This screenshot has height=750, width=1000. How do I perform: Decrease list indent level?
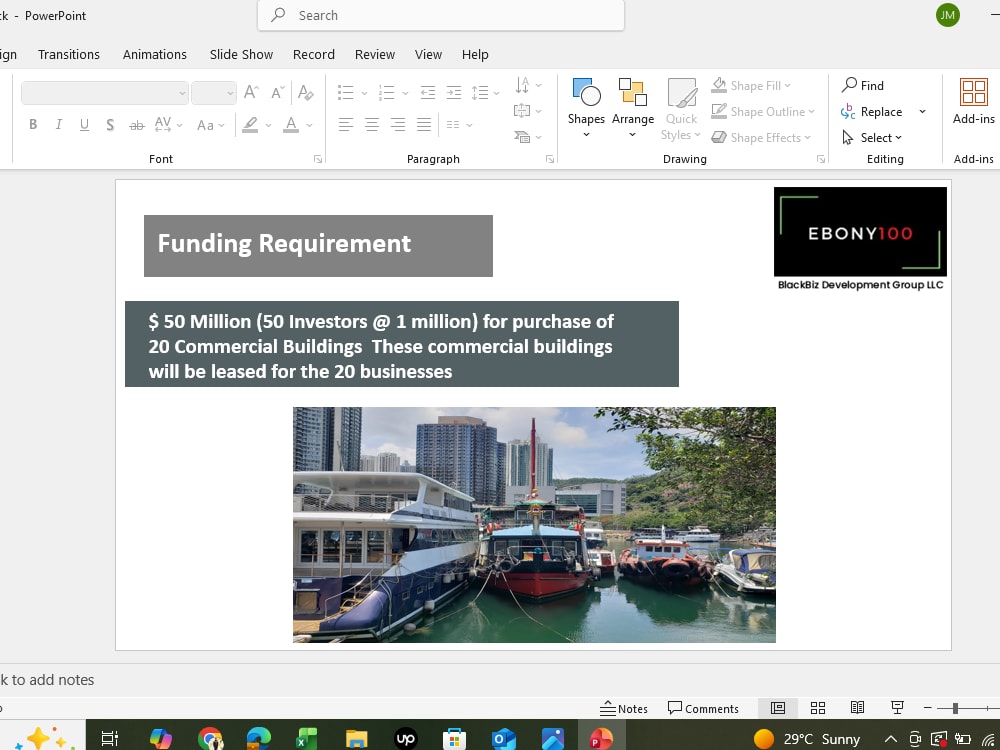coord(428,92)
